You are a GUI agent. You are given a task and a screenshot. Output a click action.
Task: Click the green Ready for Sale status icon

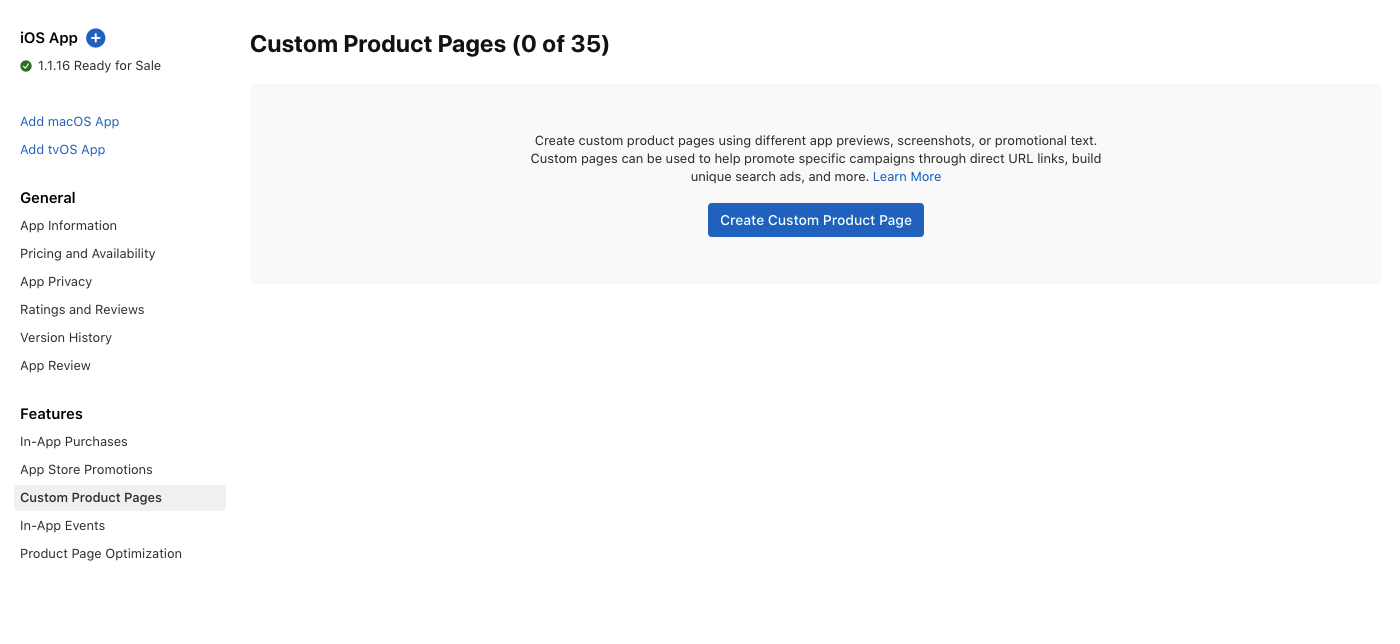(25, 66)
